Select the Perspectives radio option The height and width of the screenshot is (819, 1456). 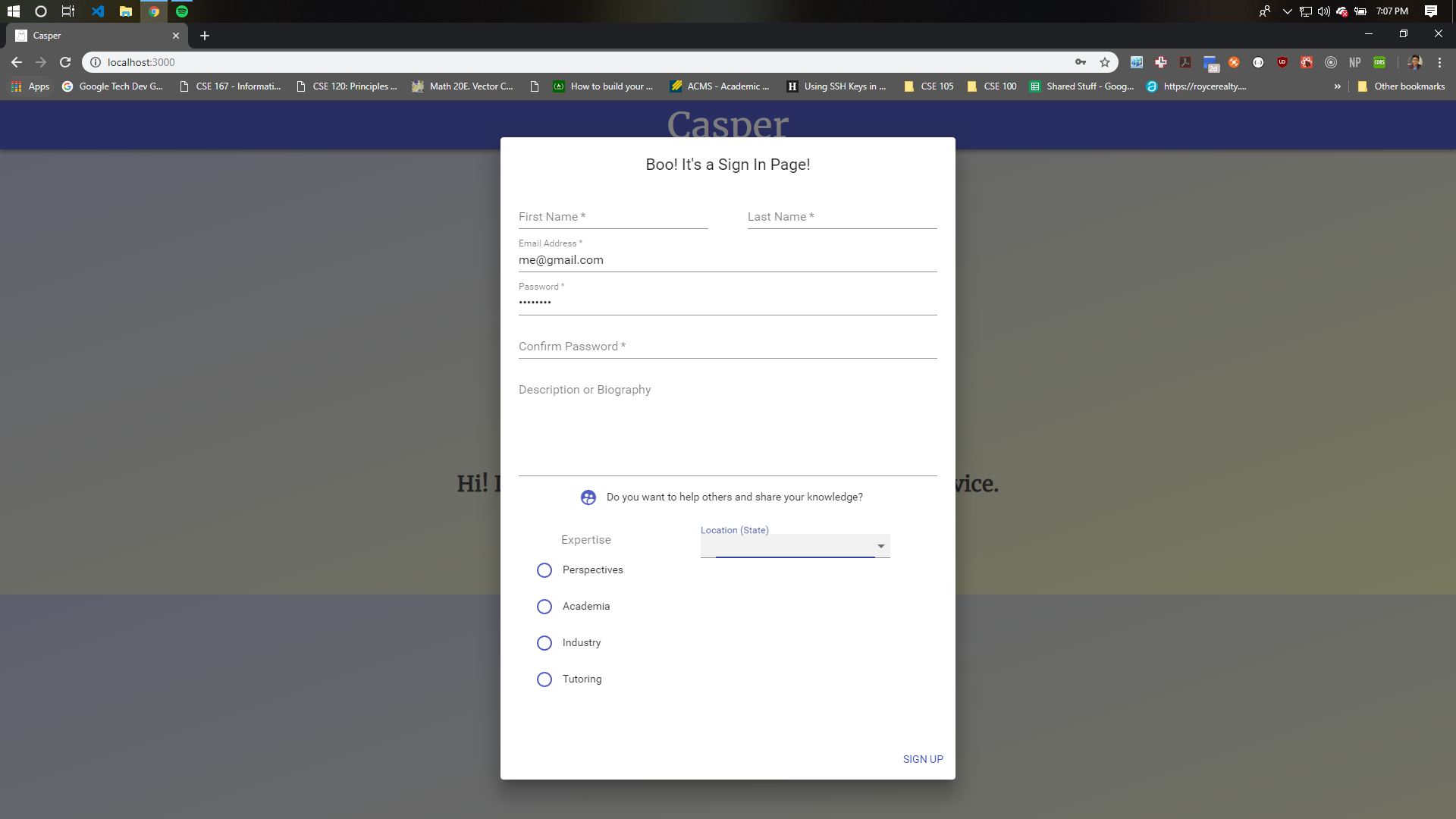click(544, 570)
